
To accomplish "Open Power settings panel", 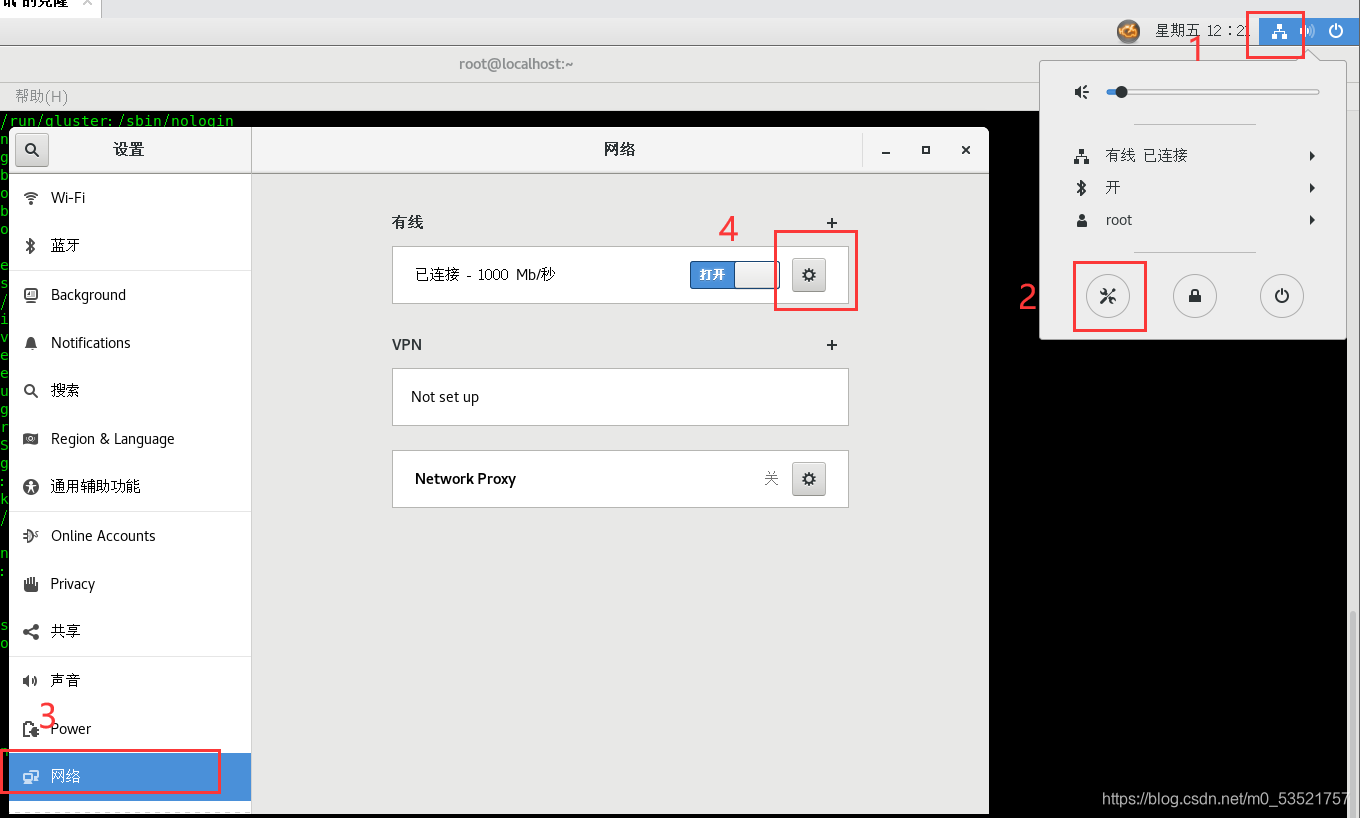I will pyautogui.click(x=130, y=729).
